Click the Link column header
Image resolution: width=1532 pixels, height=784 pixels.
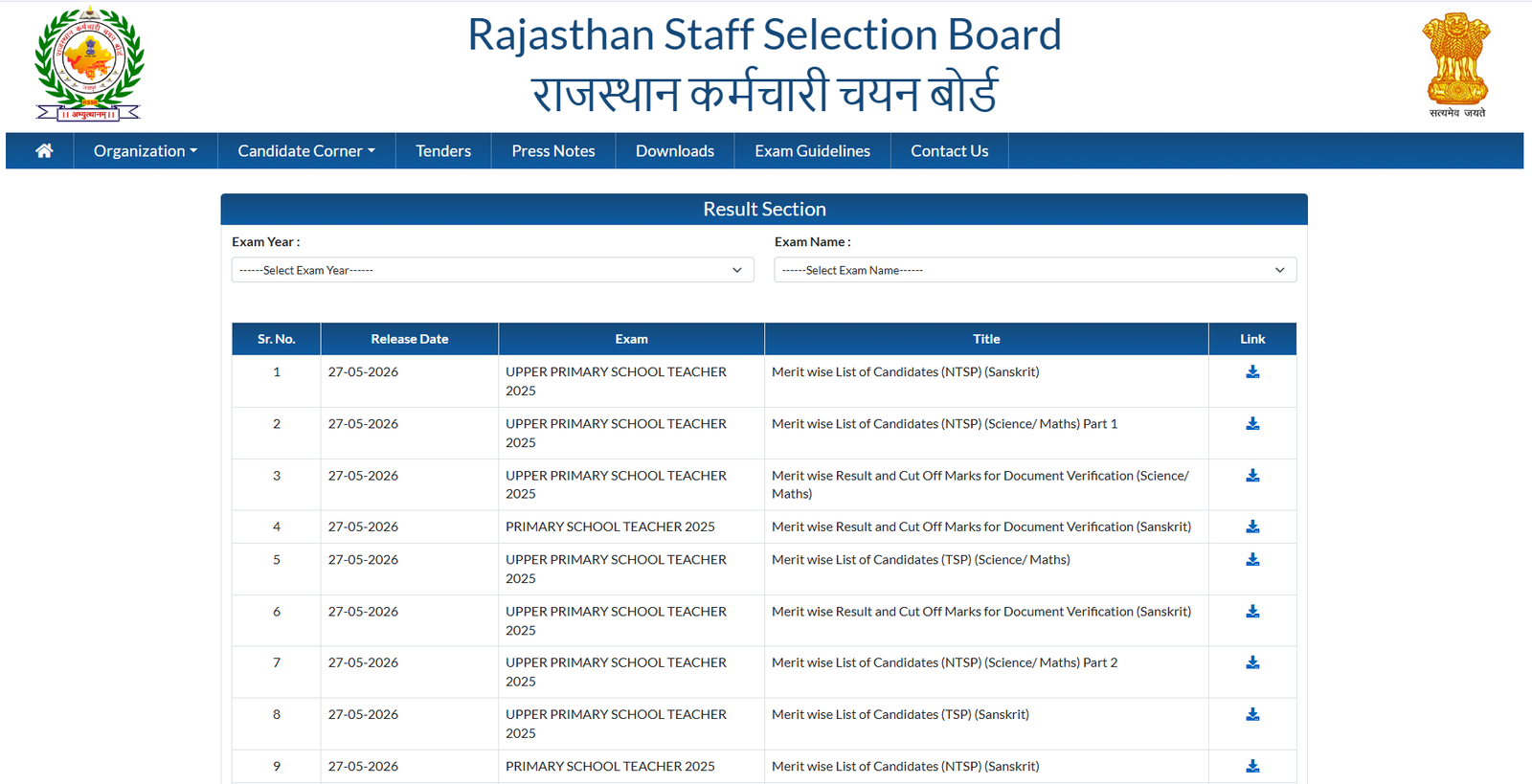[1252, 339]
